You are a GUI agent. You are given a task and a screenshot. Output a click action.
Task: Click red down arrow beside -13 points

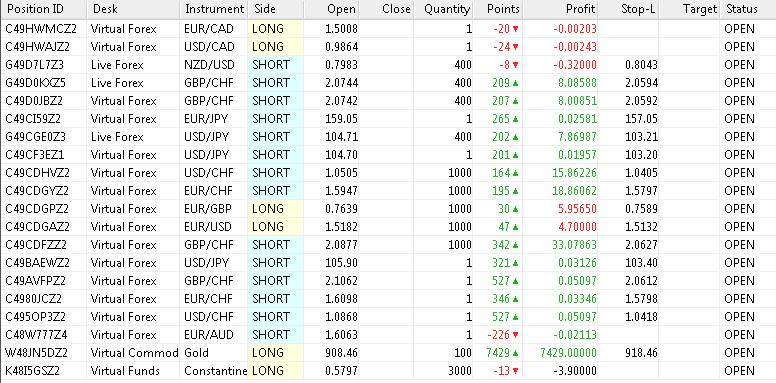tap(515, 371)
